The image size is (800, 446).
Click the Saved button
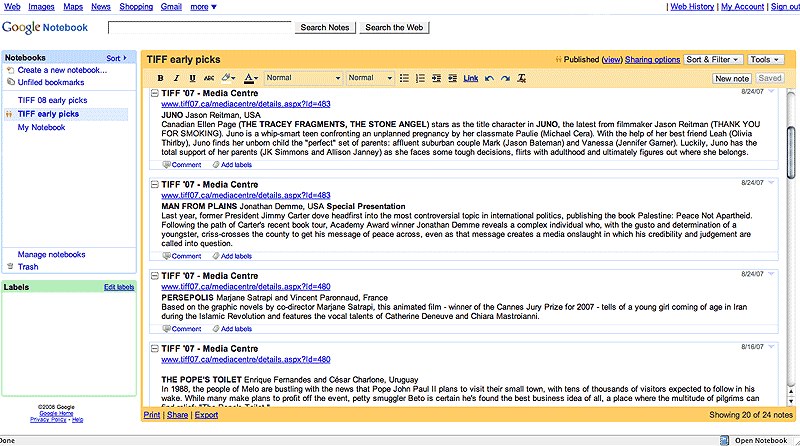(x=769, y=78)
